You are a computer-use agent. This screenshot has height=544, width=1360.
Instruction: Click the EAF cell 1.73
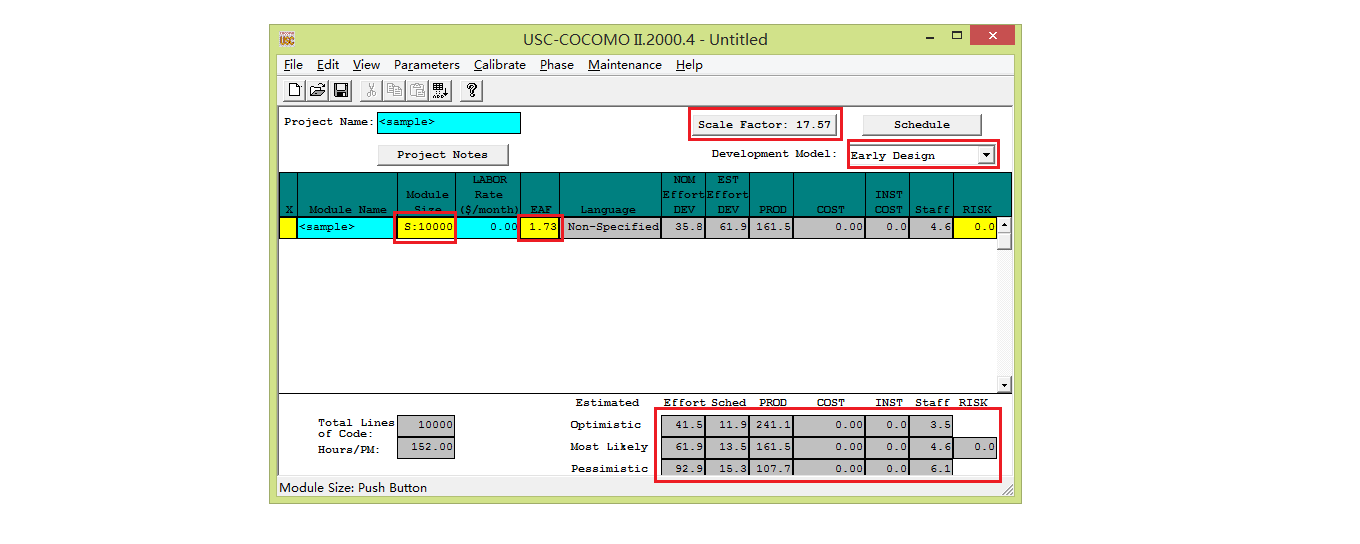540,227
